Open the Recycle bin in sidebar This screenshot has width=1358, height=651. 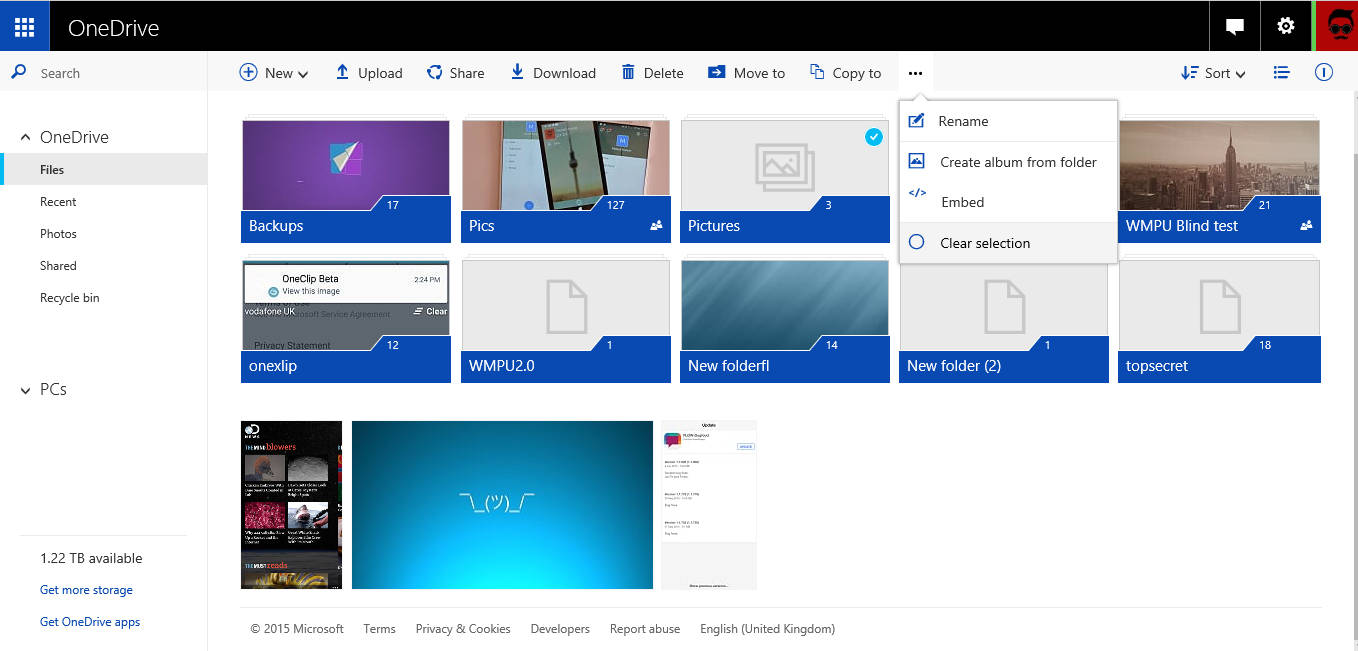tap(69, 298)
